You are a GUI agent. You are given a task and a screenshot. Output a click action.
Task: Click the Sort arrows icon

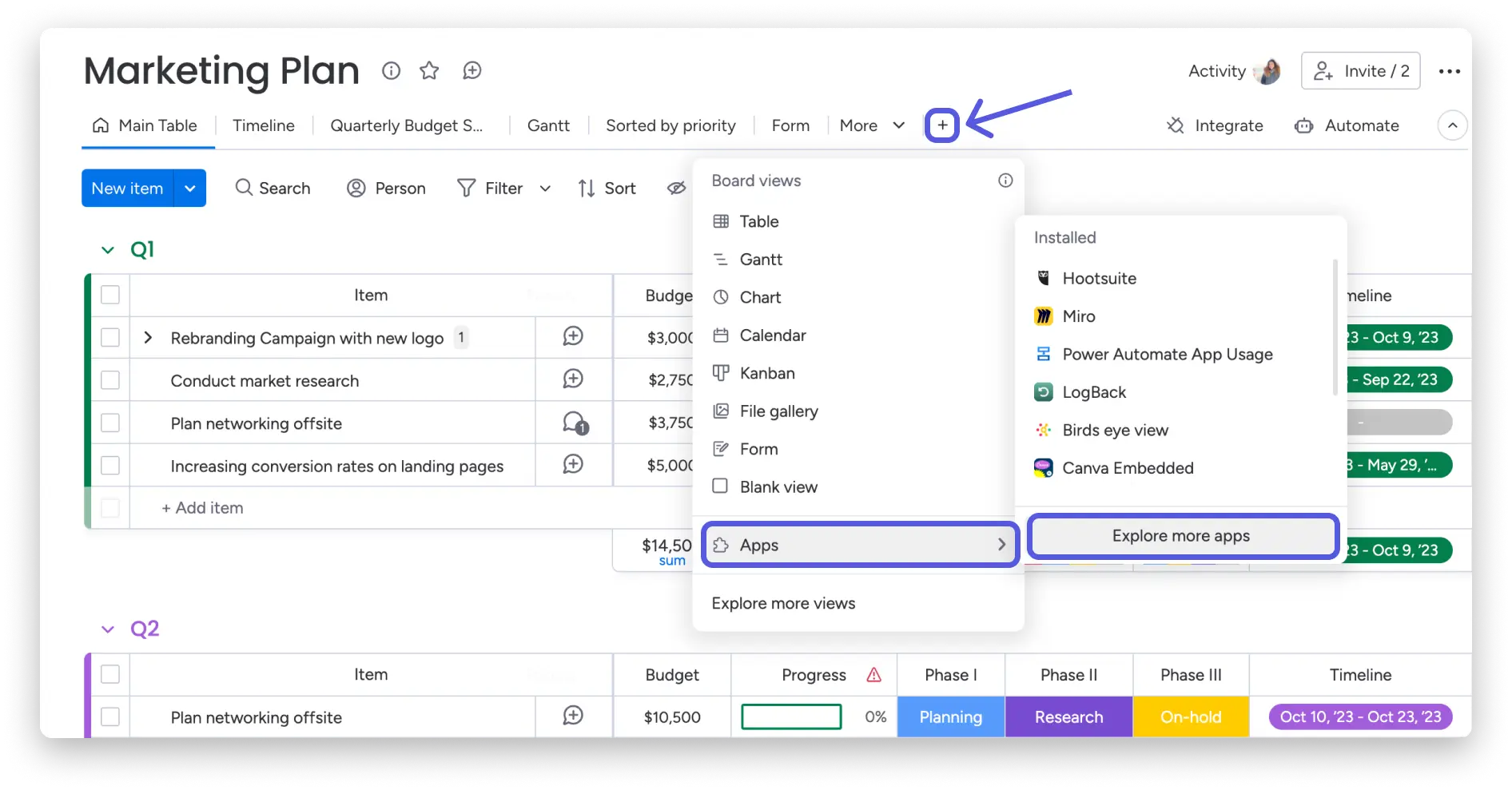point(587,188)
